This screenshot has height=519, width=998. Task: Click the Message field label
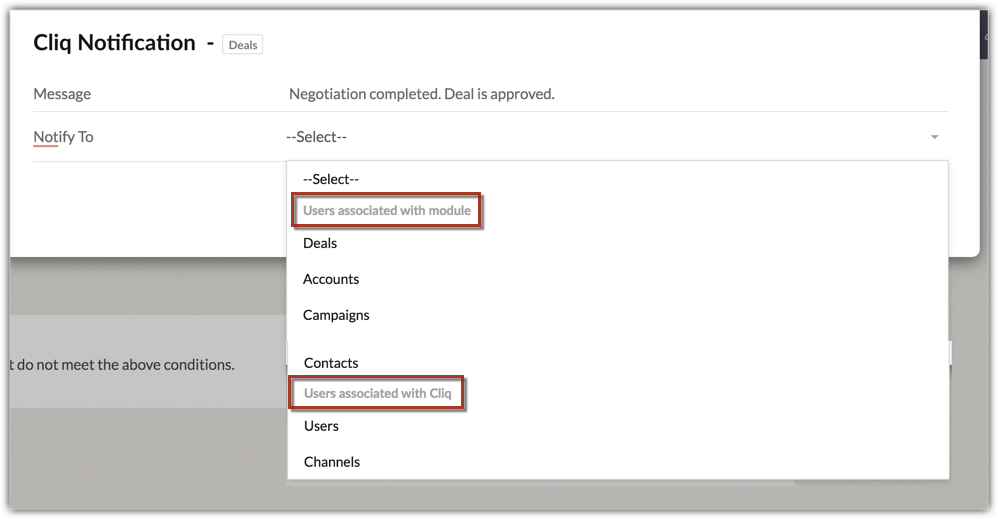click(x=62, y=94)
